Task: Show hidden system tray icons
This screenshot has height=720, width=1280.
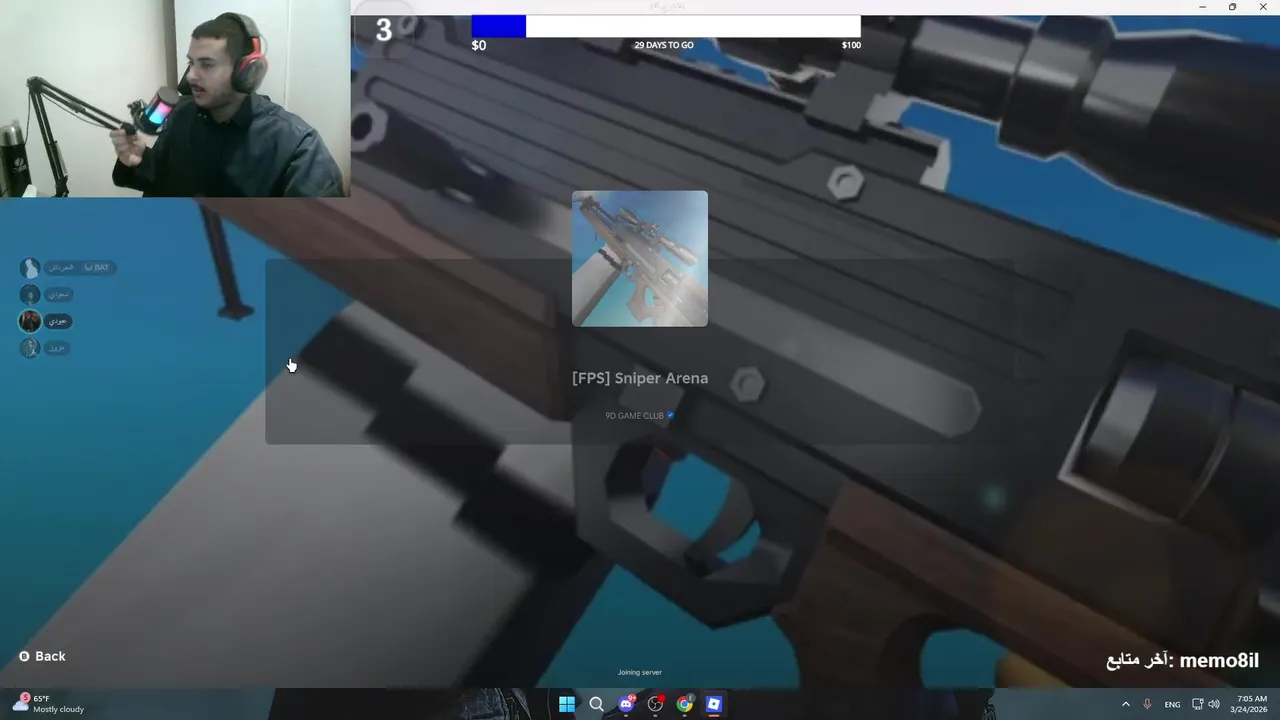Action: tap(1126, 704)
